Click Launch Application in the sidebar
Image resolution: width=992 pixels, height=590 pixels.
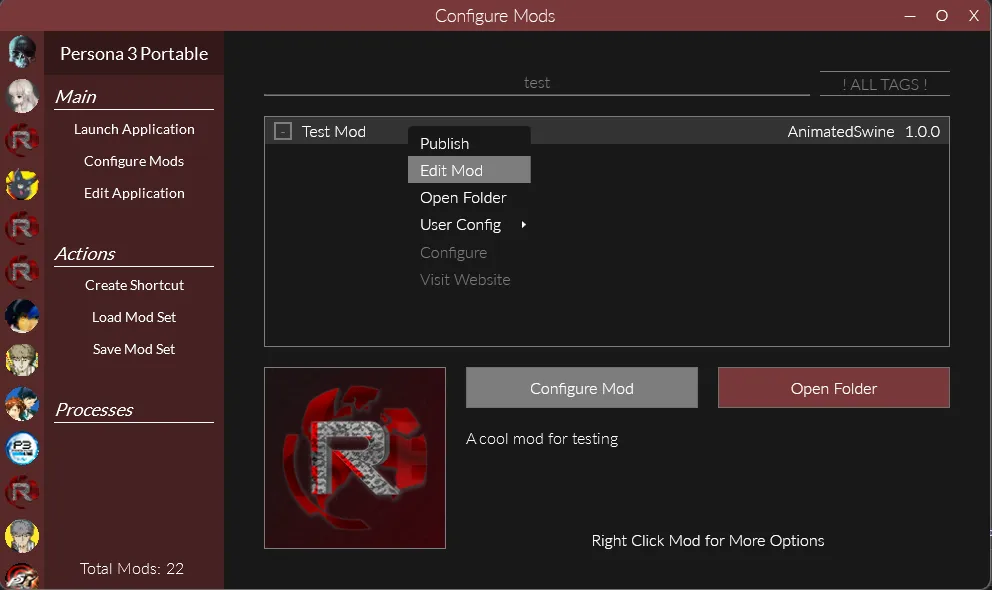click(x=134, y=129)
